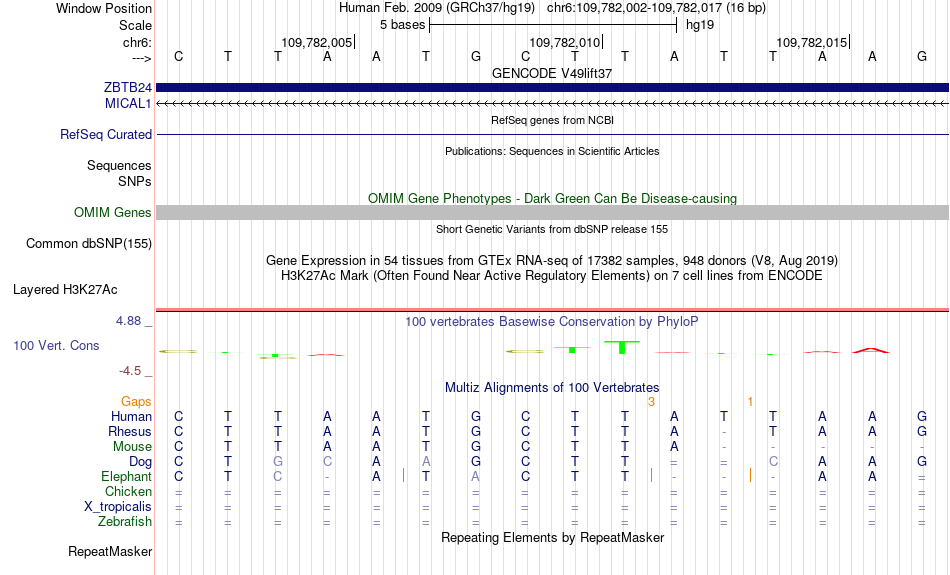Click the Zebrafish species row label
This screenshot has width=950, height=575.
tap(125, 521)
